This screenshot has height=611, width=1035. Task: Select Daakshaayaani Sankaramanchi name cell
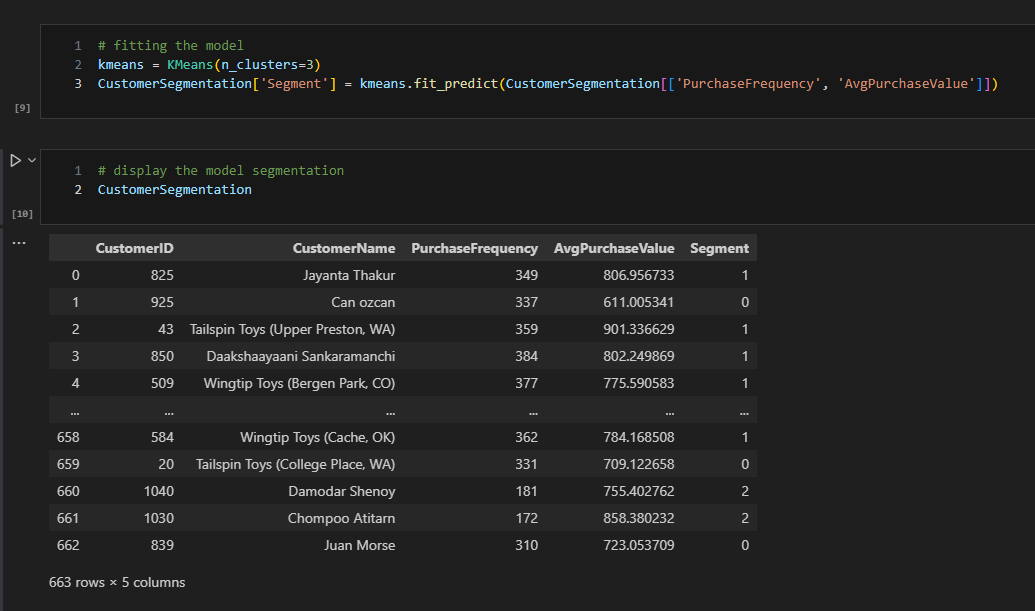point(301,356)
